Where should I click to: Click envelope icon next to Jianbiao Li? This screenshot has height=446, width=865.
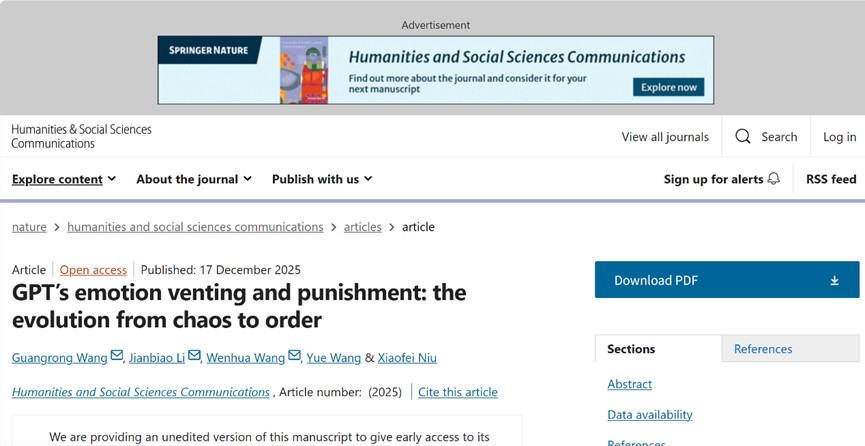[195, 357]
